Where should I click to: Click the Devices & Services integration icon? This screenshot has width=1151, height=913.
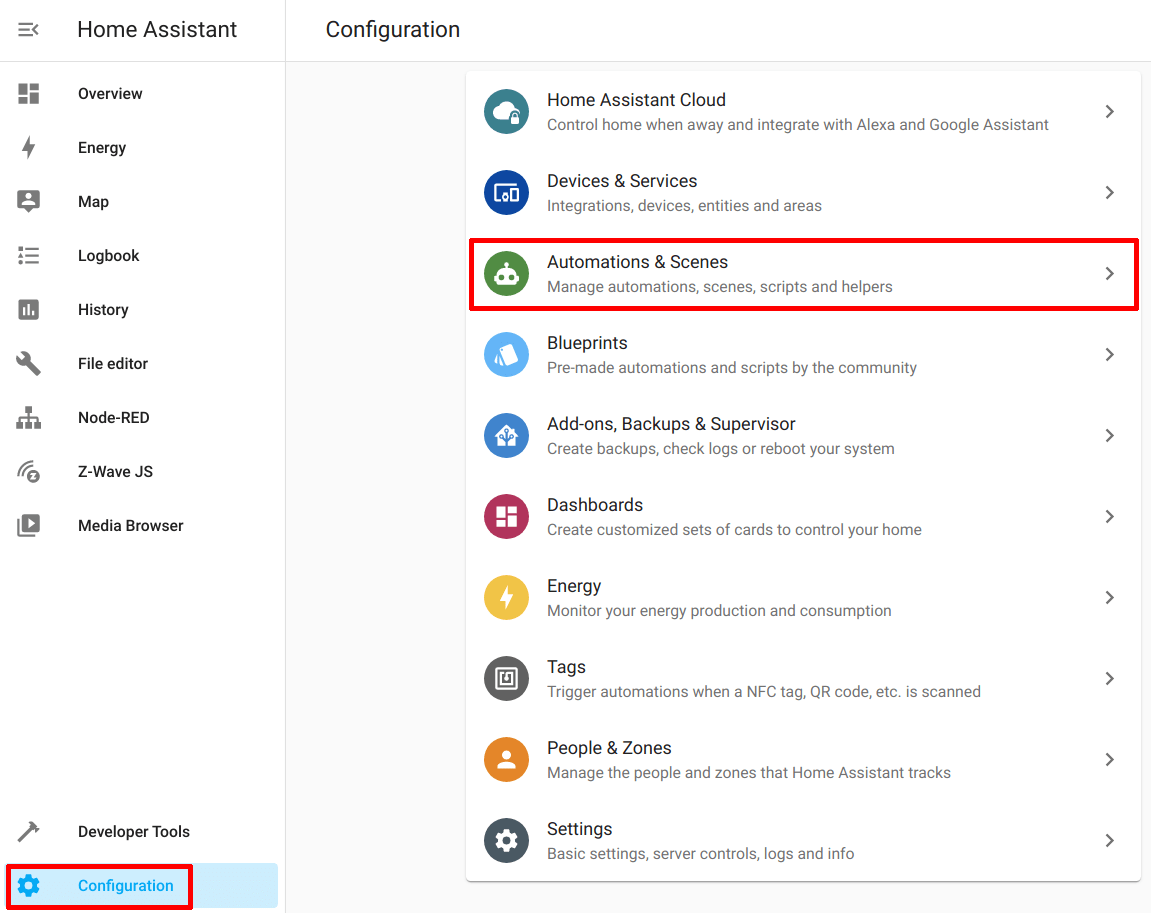point(506,192)
